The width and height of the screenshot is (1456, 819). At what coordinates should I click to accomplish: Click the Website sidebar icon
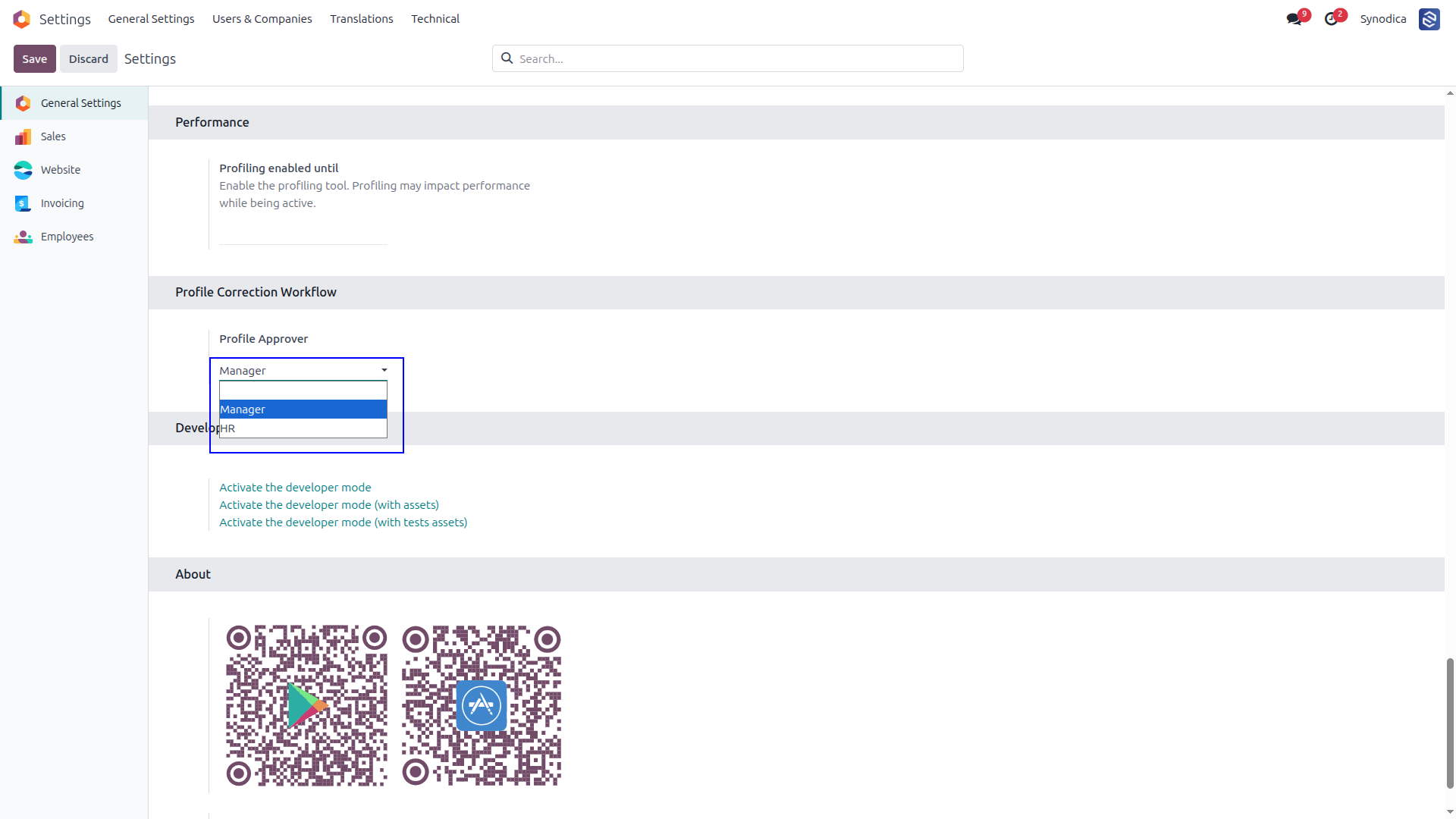(x=23, y=170)
